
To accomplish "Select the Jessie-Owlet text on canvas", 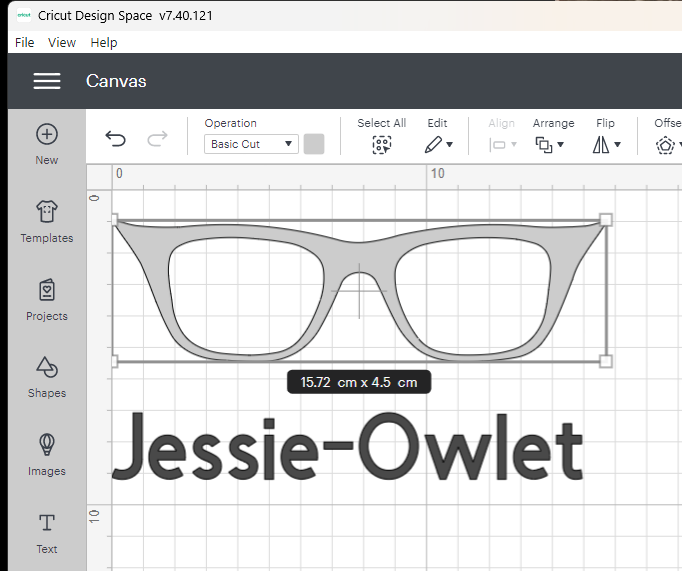I will click(348, 448).
